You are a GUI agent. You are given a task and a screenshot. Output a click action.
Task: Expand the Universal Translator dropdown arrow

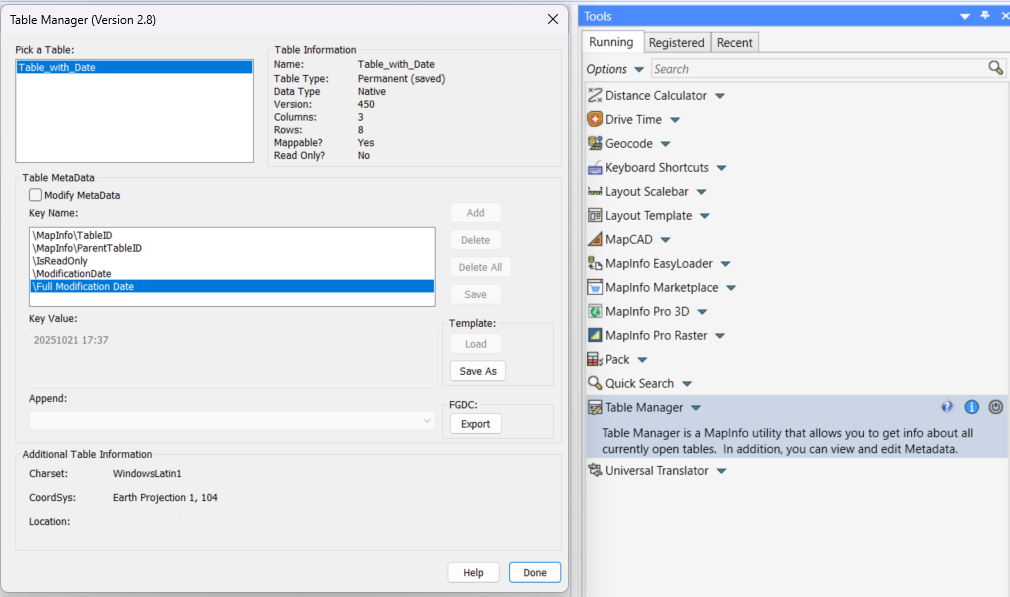pos(721,471)
